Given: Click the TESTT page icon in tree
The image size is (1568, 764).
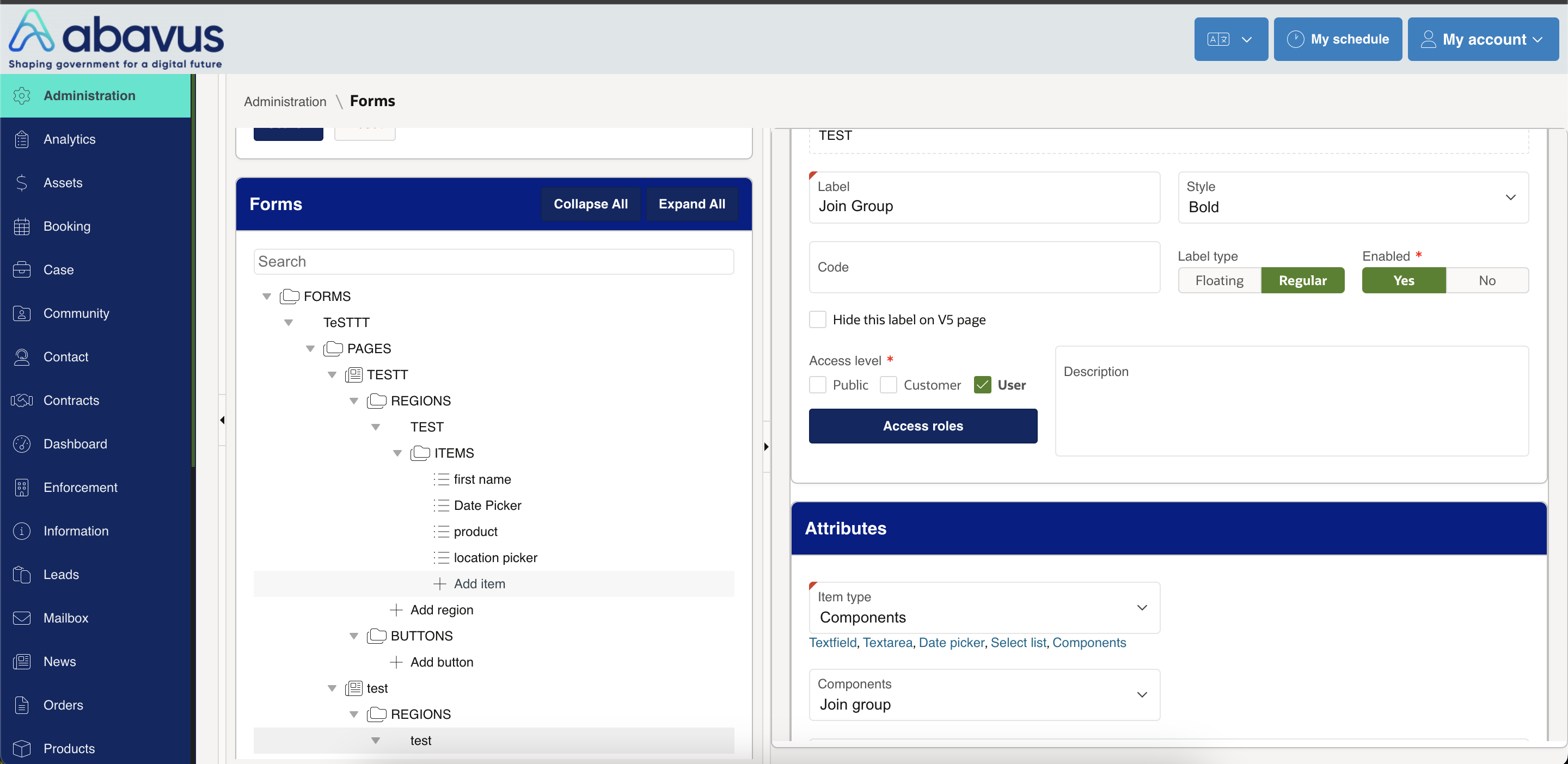Looking at the screenshot, I should (354, 375).
